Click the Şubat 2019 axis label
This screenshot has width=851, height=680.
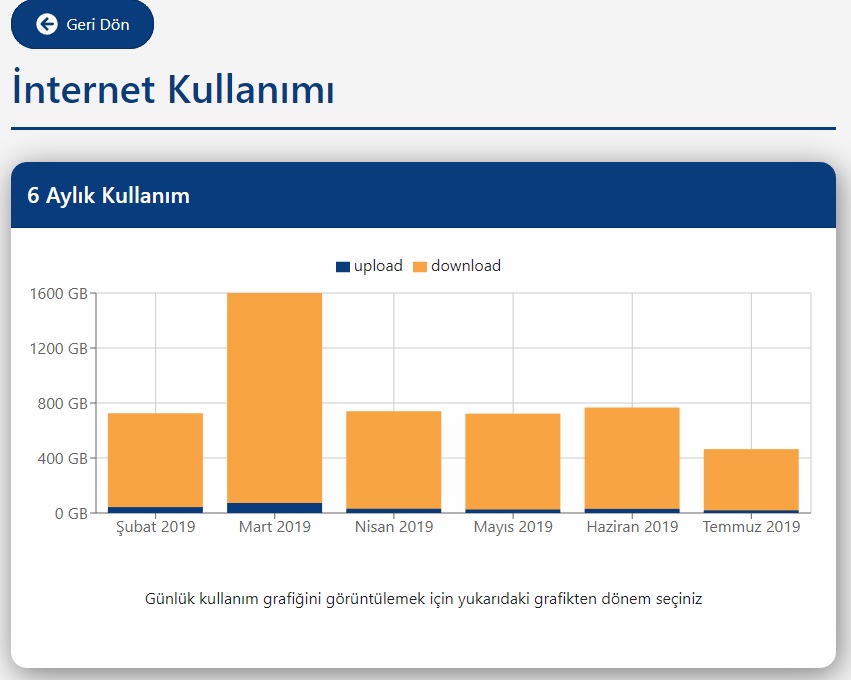click(155, 527)
